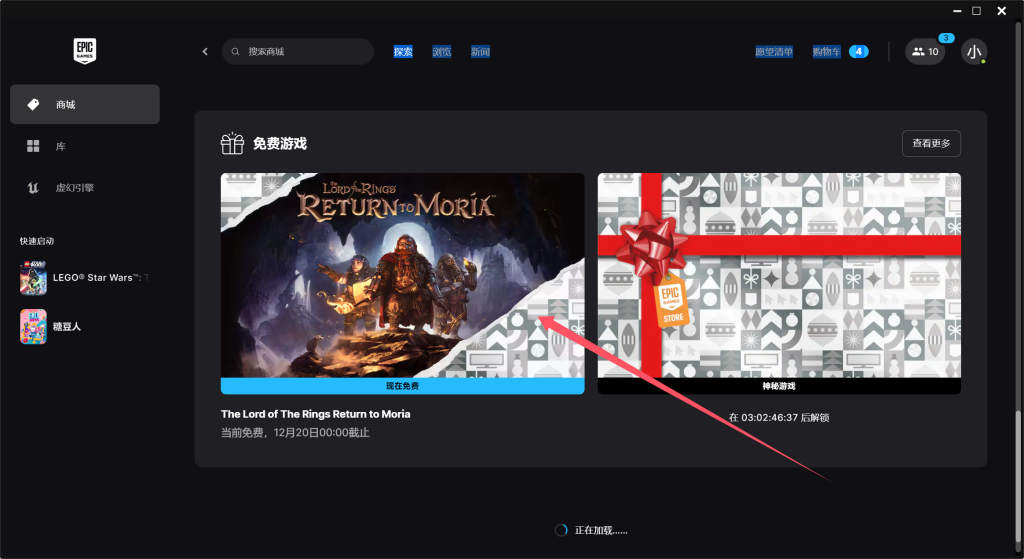Click the store price-tag icon
Screen dimensions: 1024x559
(x=33, y=104)
